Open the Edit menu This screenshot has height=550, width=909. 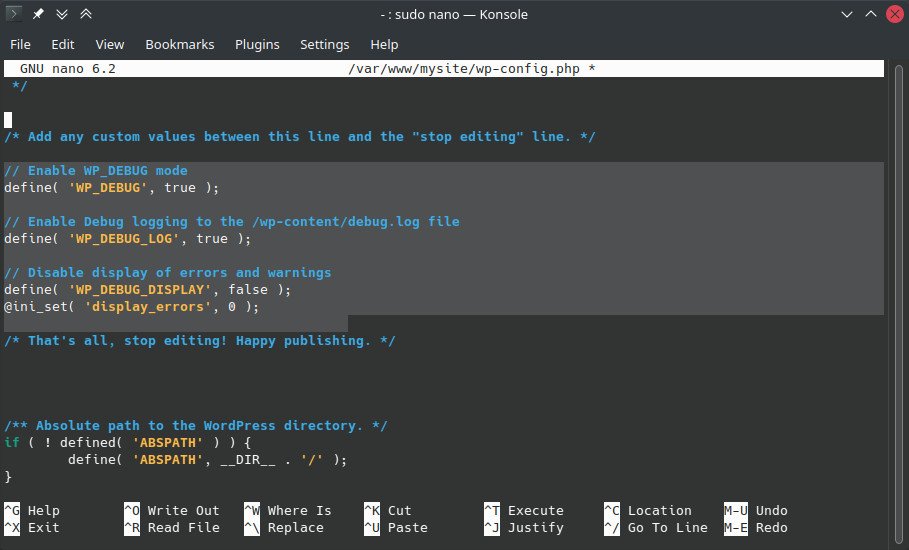tap(63, 45)
